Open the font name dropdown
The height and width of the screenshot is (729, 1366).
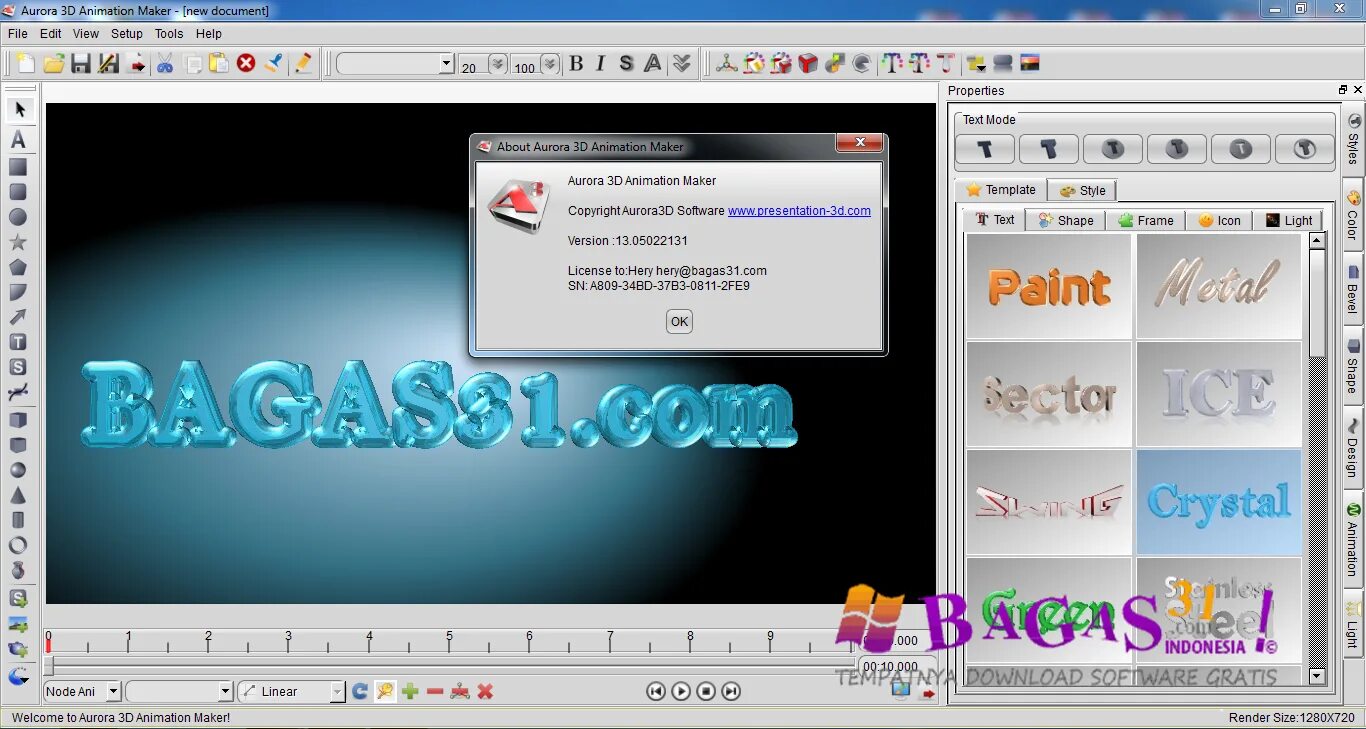(x=446, y=64)
